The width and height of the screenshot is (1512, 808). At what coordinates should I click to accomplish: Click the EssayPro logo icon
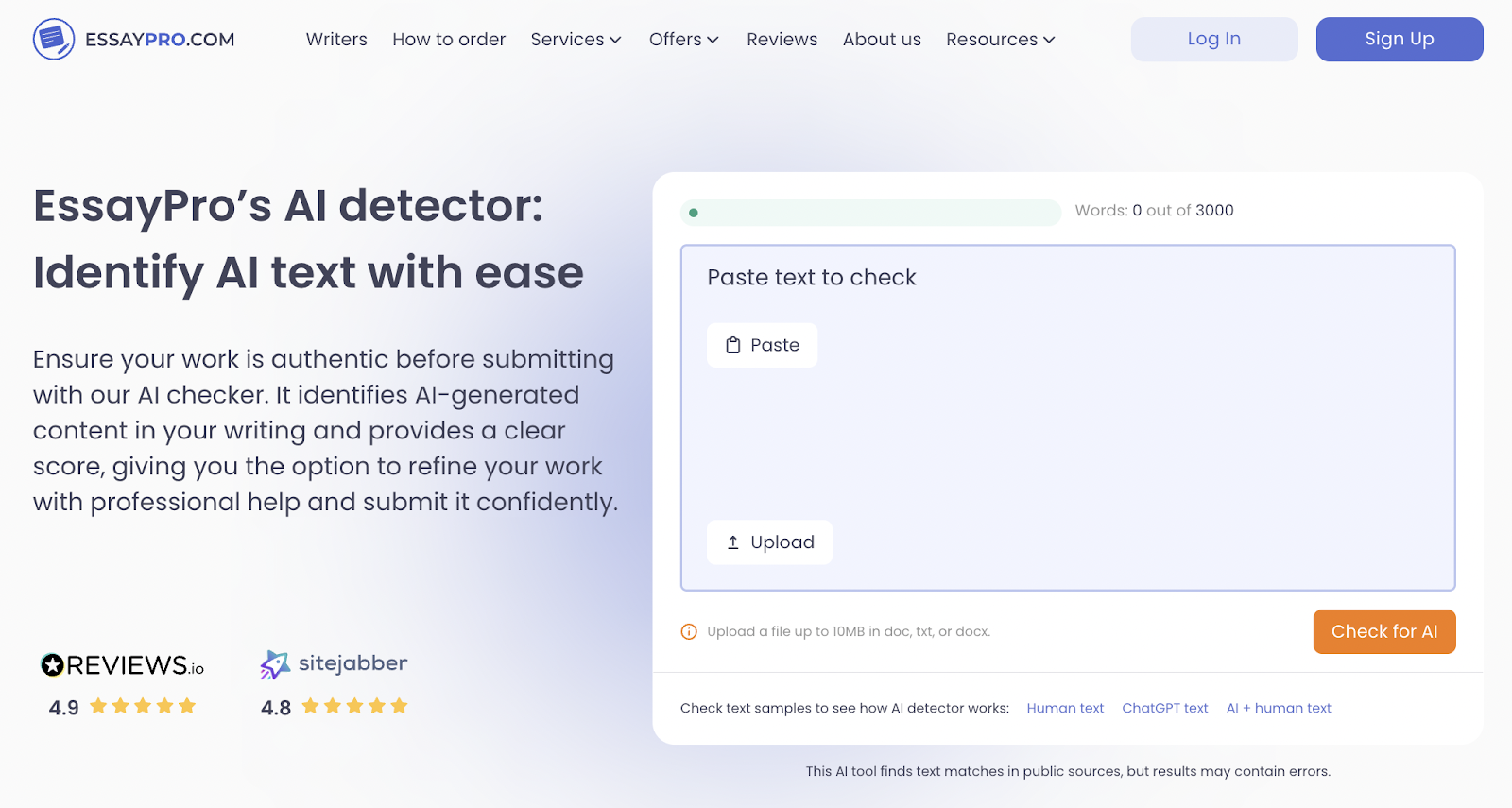click(x=54, y=40)
